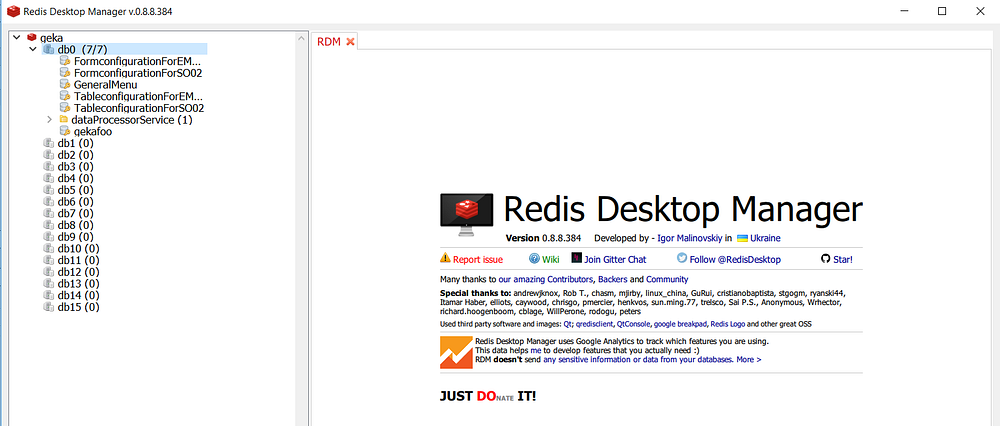Click the db2 database icon
This screenshot has width=1000, height=426.
point(49,155)
